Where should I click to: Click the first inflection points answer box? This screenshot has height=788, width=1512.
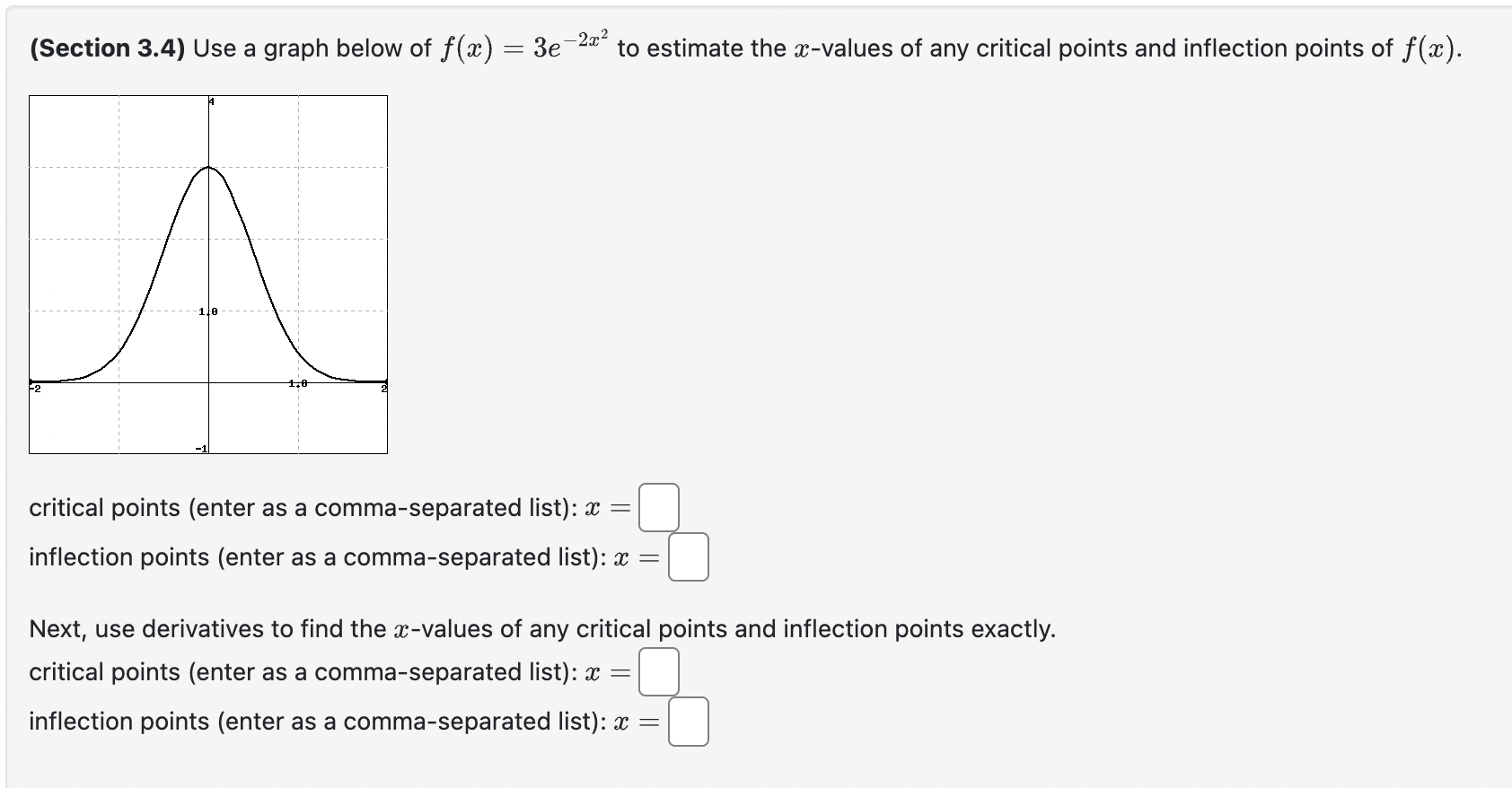pos(688,558)
